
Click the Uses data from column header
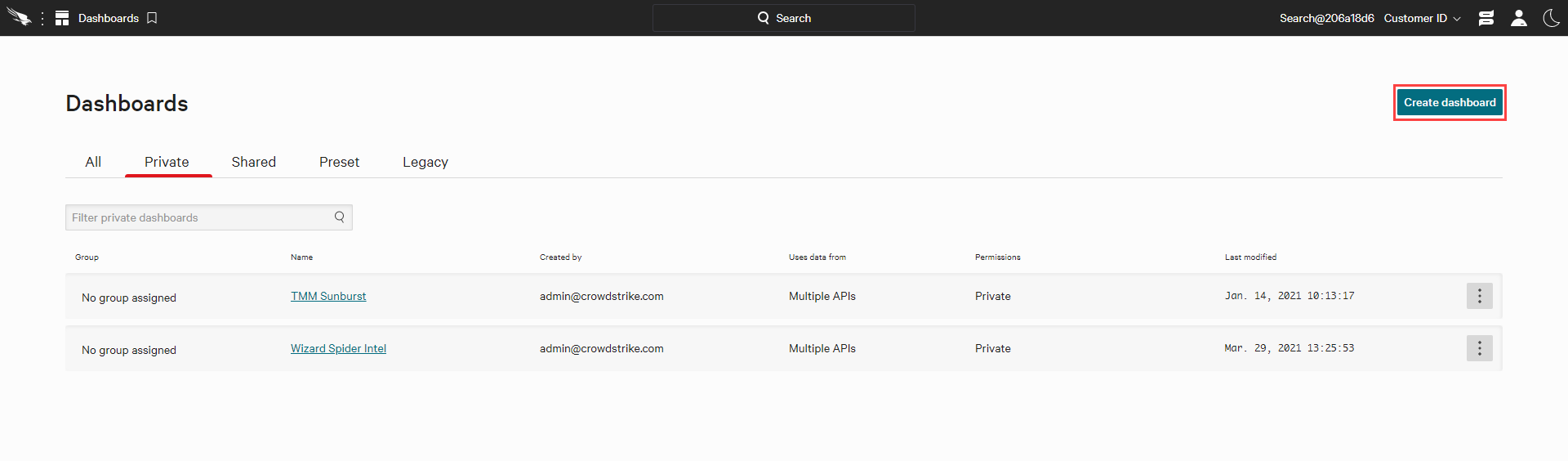[817, 257]
